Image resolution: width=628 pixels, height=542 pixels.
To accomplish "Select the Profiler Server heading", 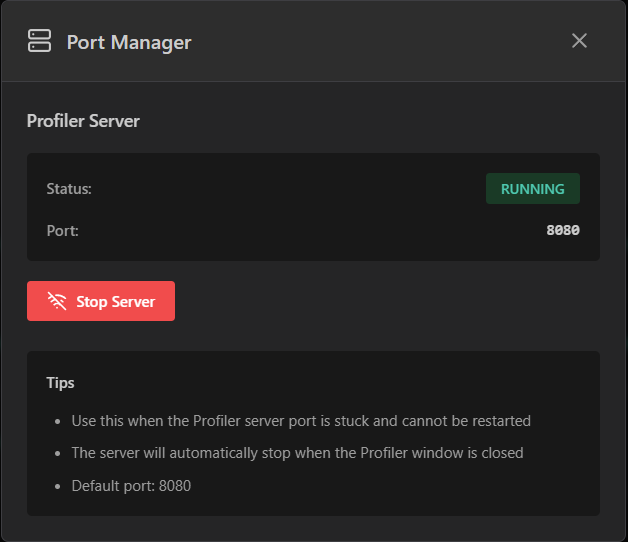I will coord(83,121).
